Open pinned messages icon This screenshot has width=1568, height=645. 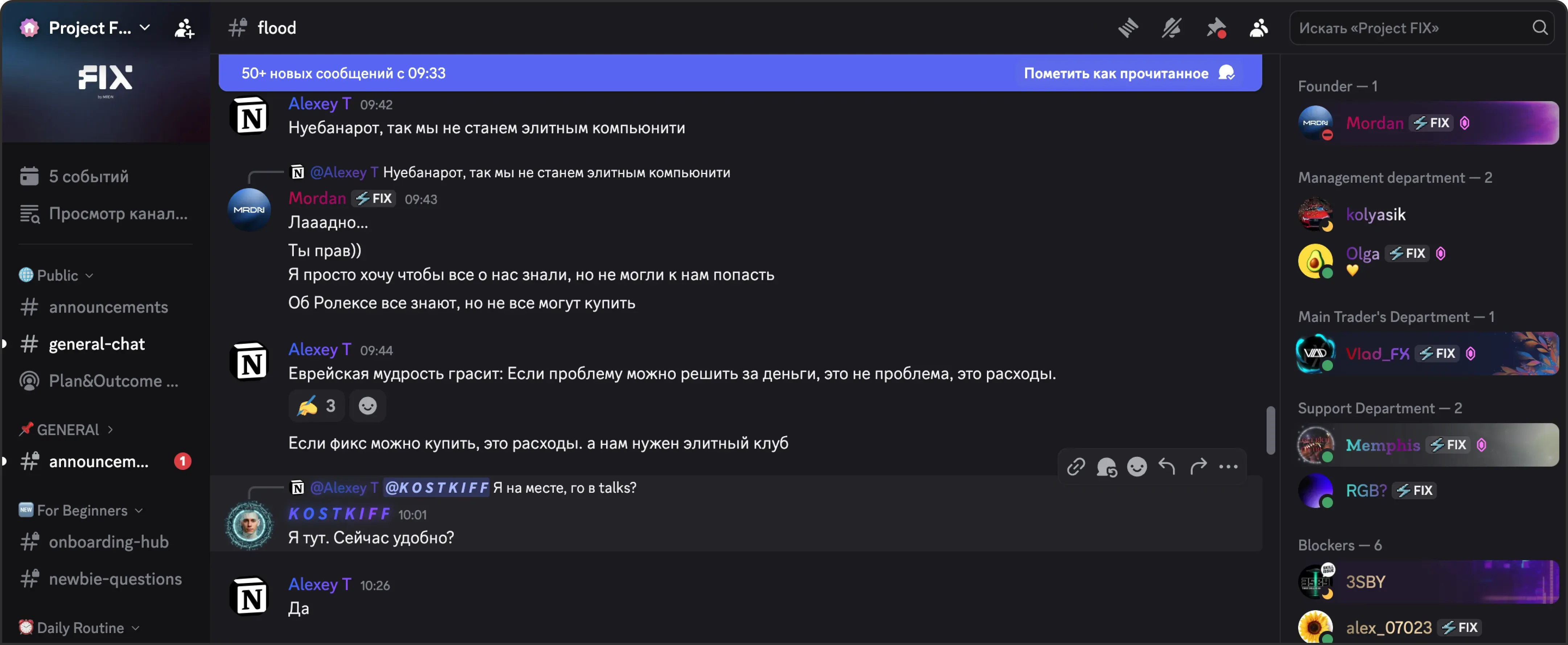[1215, 28]
